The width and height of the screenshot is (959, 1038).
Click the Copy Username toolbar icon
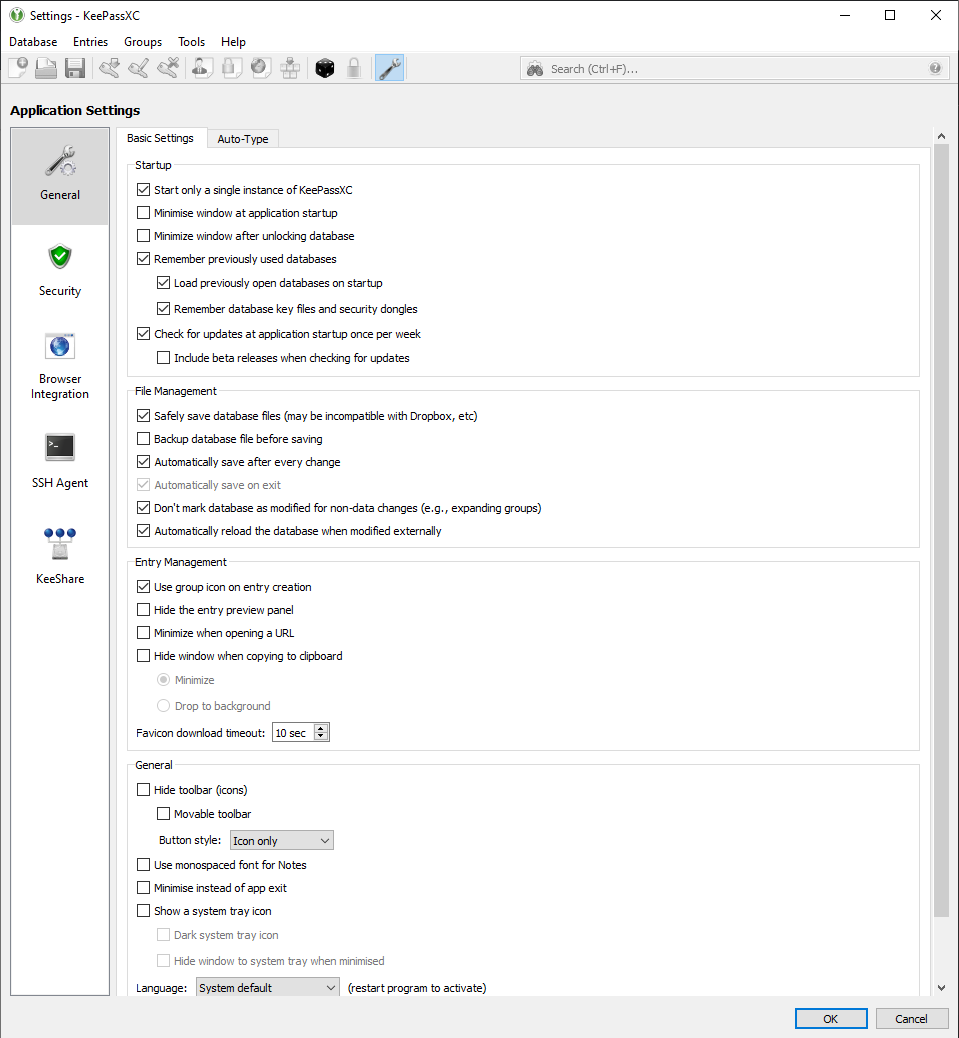[203, 68]
